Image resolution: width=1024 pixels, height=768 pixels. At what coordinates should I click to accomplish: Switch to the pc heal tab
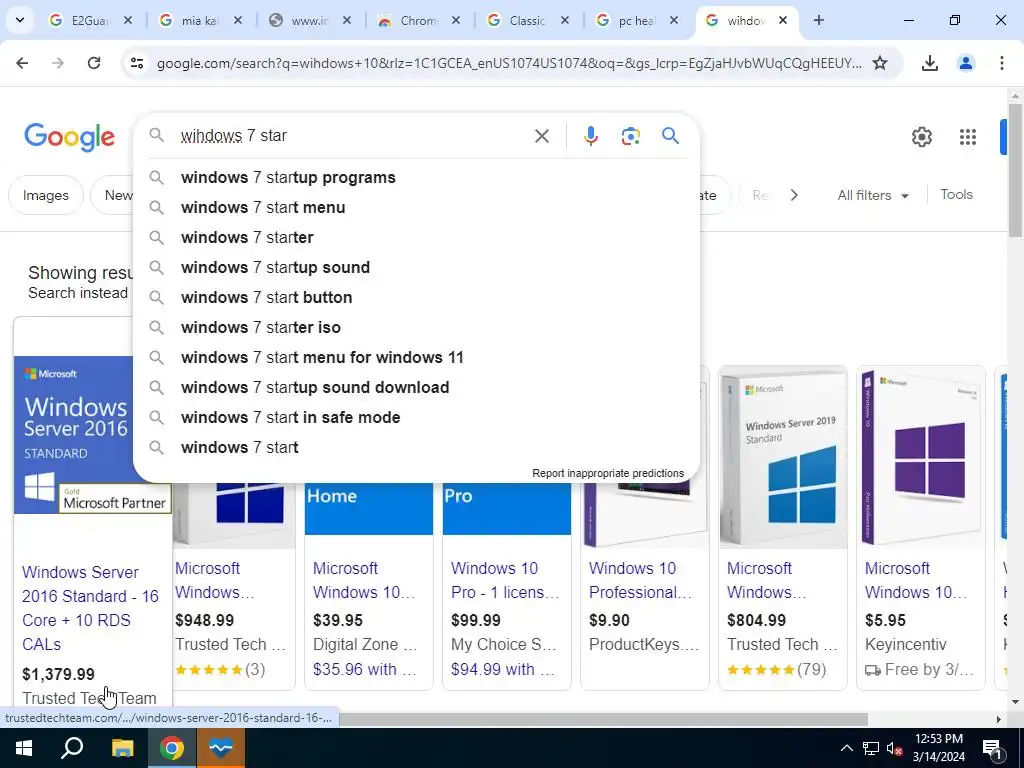tap(635, 21)
